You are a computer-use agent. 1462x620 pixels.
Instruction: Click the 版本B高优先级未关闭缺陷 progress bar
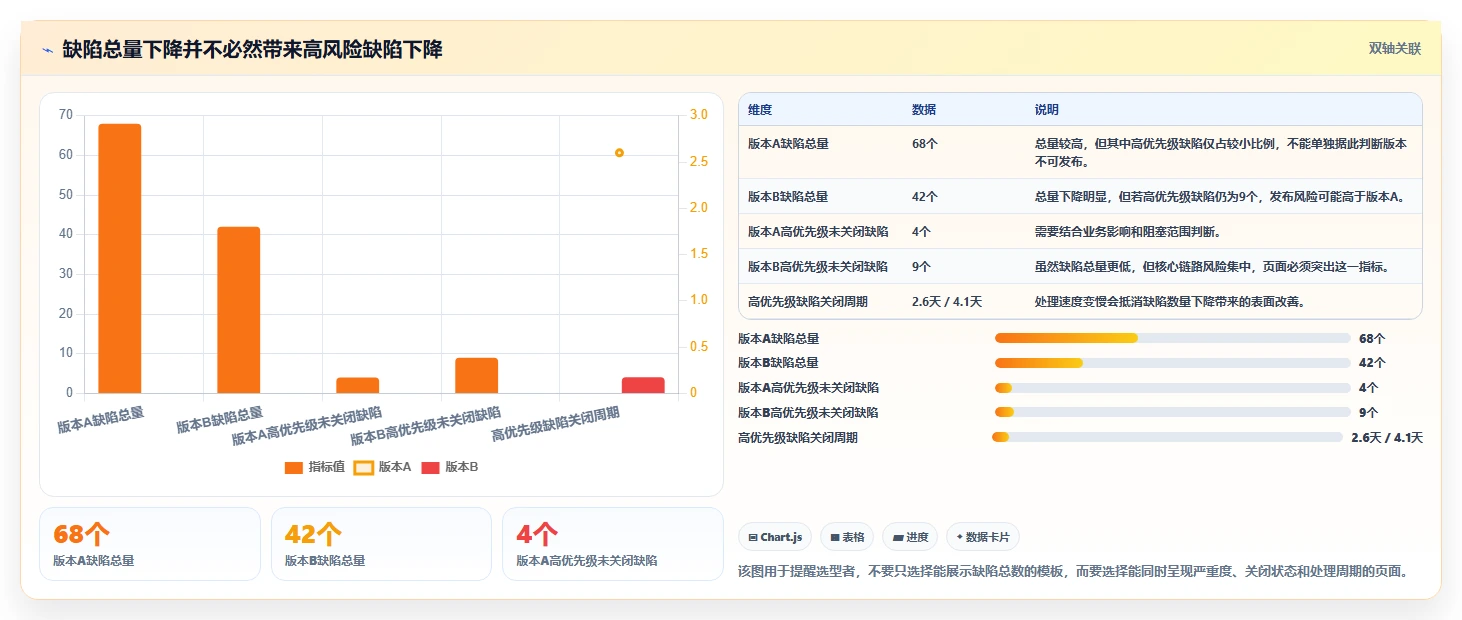1172,412
